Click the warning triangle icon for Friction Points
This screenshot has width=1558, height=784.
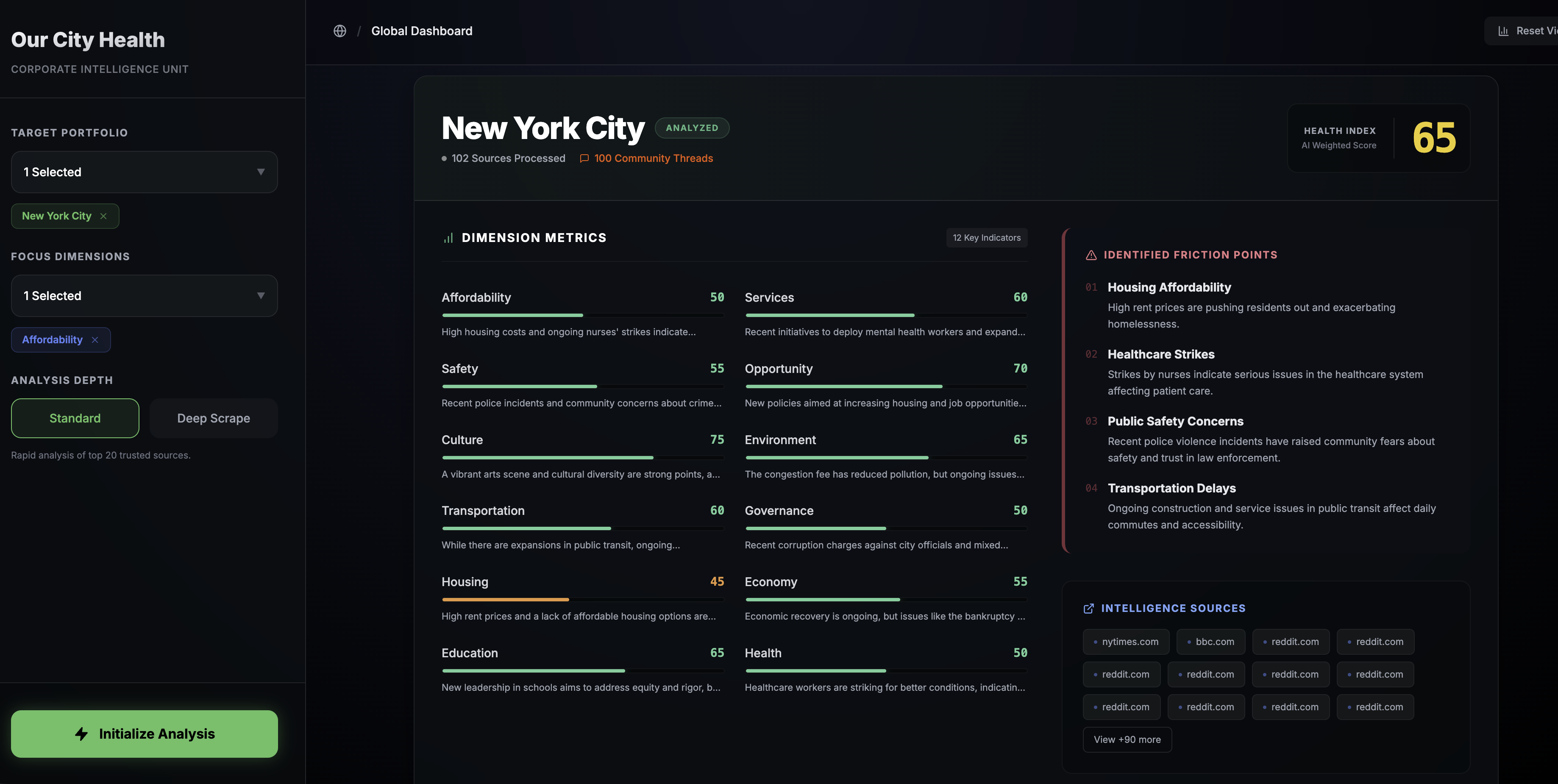point(1091,255)
